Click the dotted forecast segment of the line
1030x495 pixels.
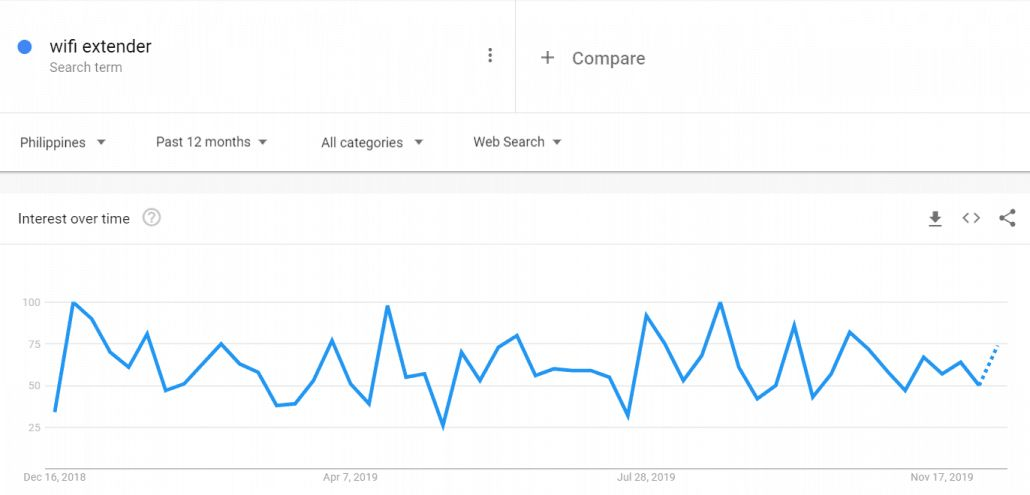click(x=989, y=364)
